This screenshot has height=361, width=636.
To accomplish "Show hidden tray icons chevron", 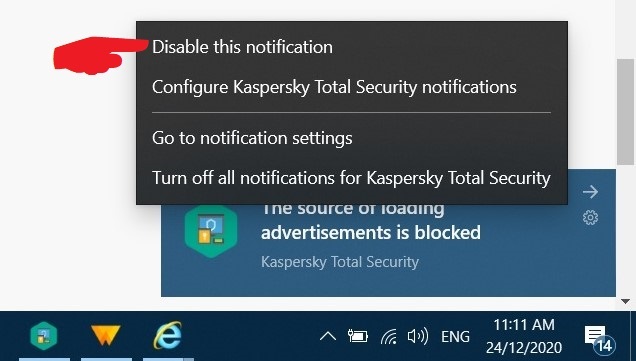I will [328, 336].
